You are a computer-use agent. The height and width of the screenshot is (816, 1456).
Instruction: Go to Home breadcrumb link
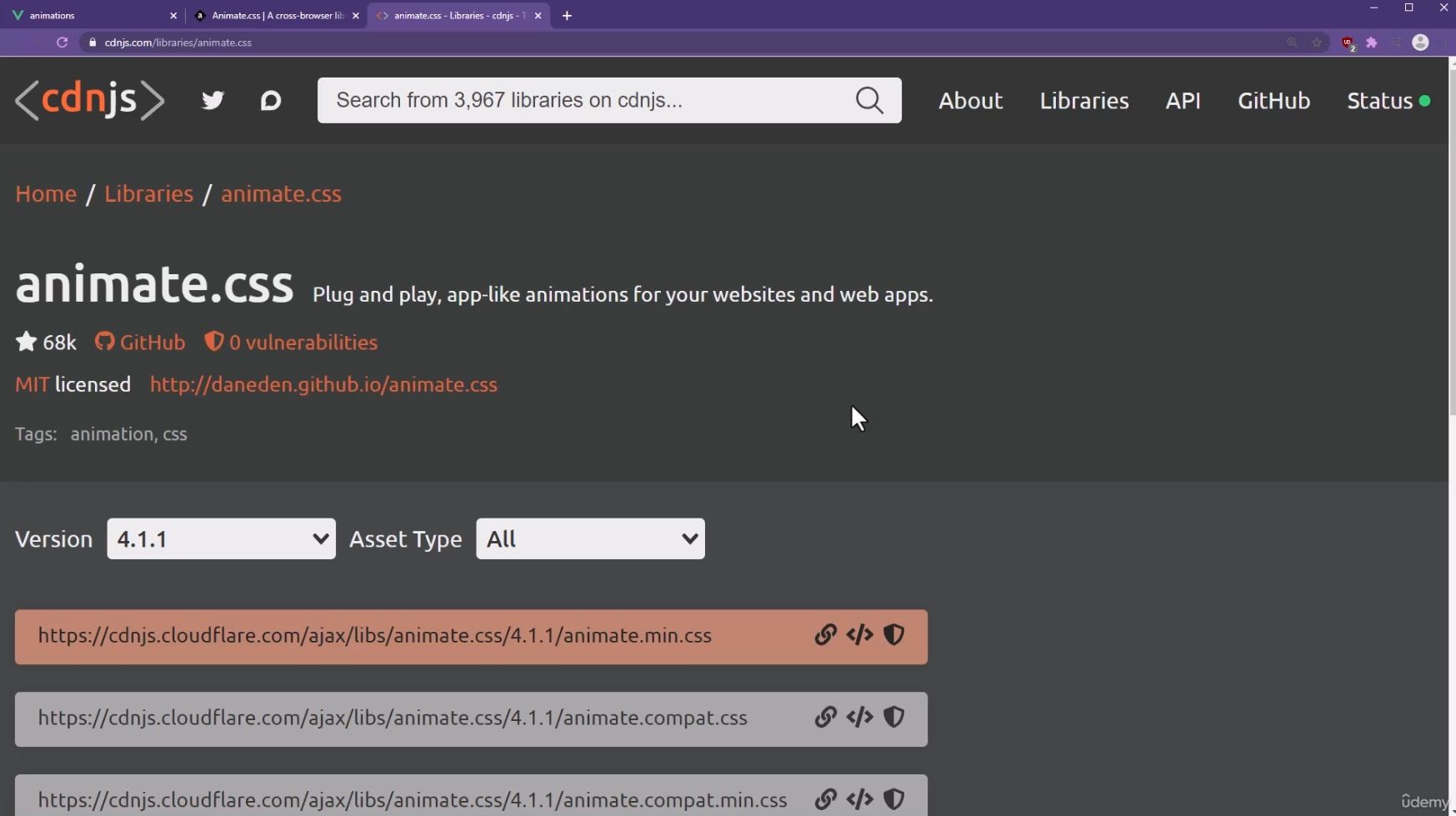click(x=46, y=193)
